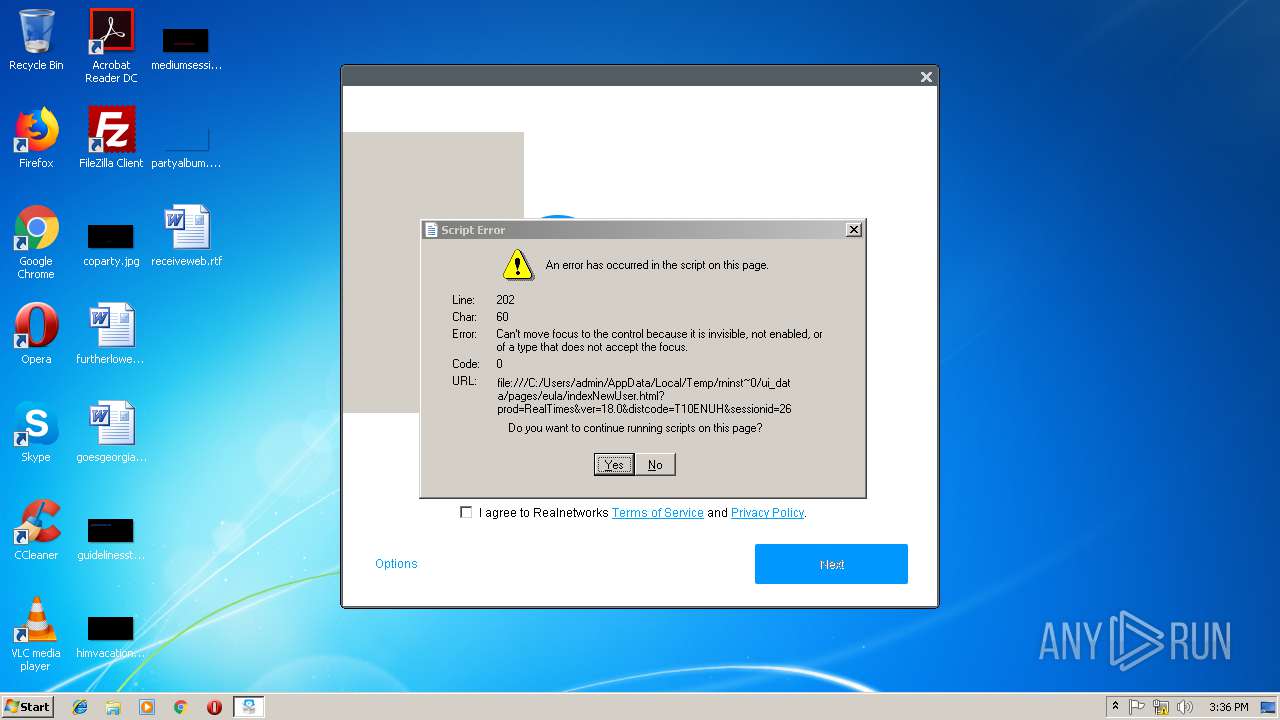Screen dimensions: 1280x720
Task: Click Yes to continue running scripts
Action: [x=614, y=464]
